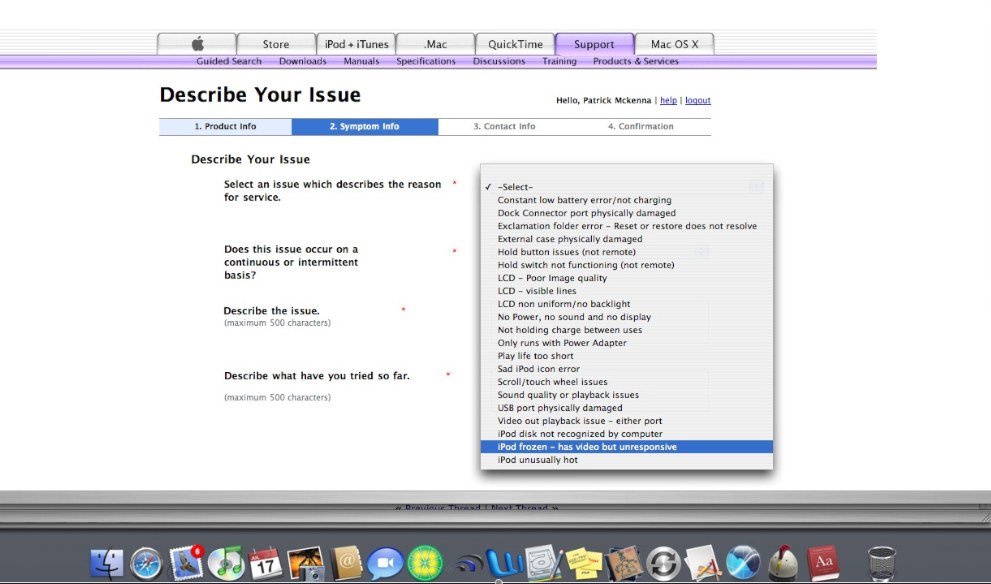991x584 pixels.
Task: Open the Trash in the Dock
Action: tap(882, 563)
